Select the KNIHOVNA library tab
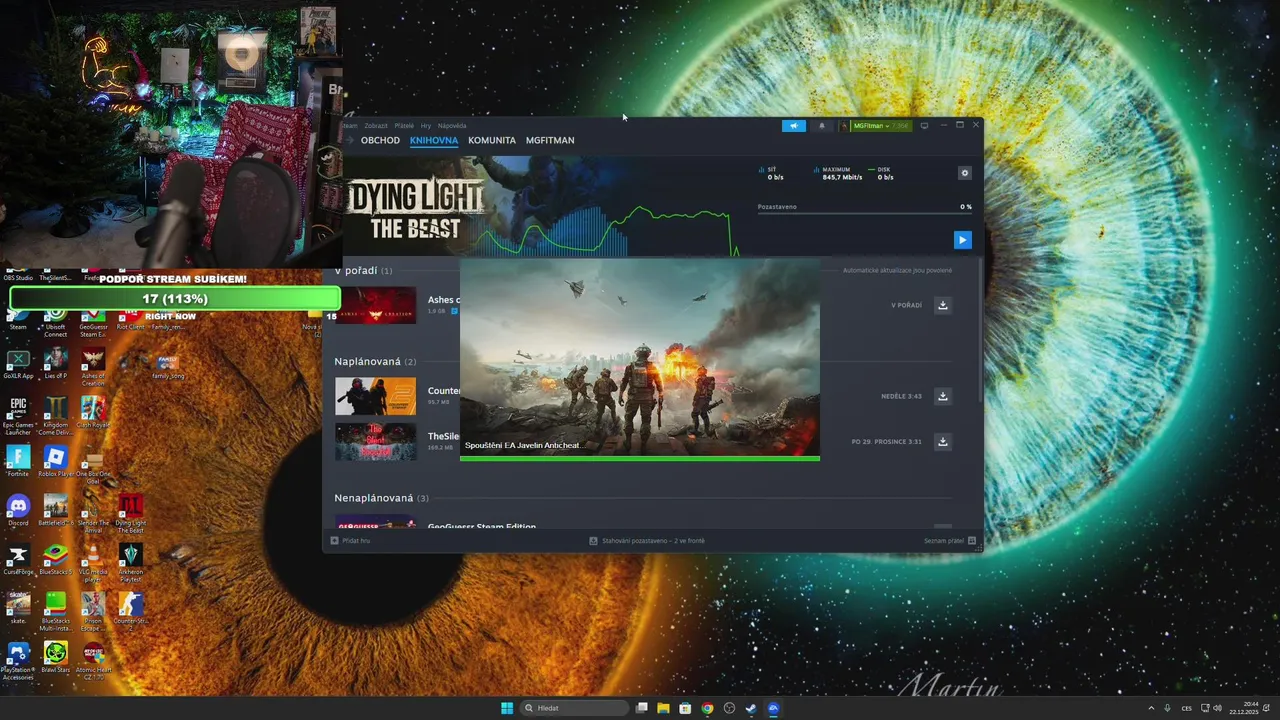 coord(434,140)
